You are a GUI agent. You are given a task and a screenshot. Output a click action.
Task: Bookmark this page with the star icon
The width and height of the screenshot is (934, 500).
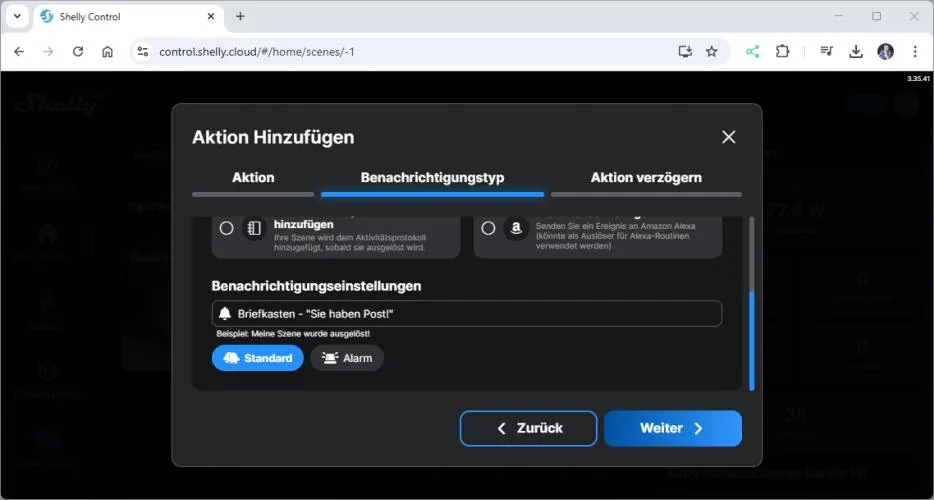(712, 51)
